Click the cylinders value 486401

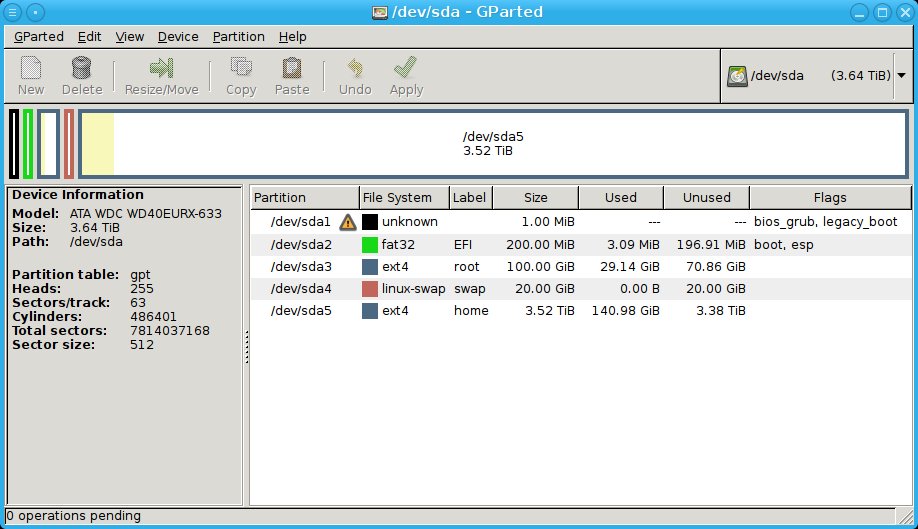153,317
